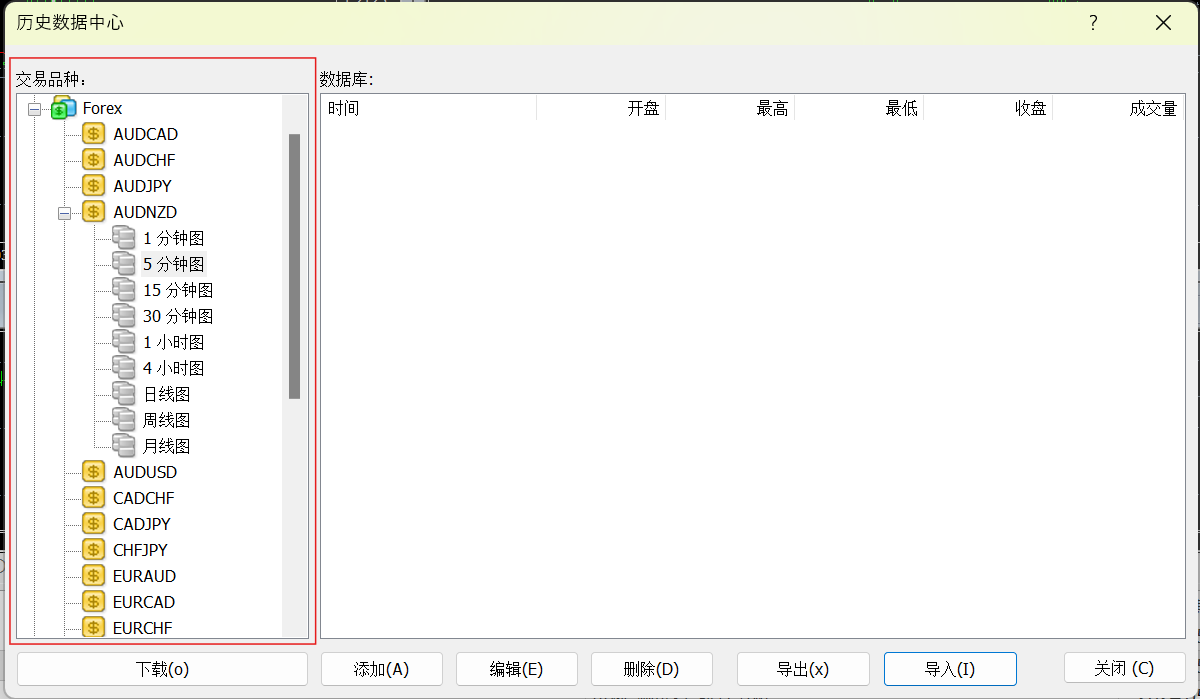1200x699 pixels.
Task: Click the 月线图 database icon
Action: (x=123, y=445)
